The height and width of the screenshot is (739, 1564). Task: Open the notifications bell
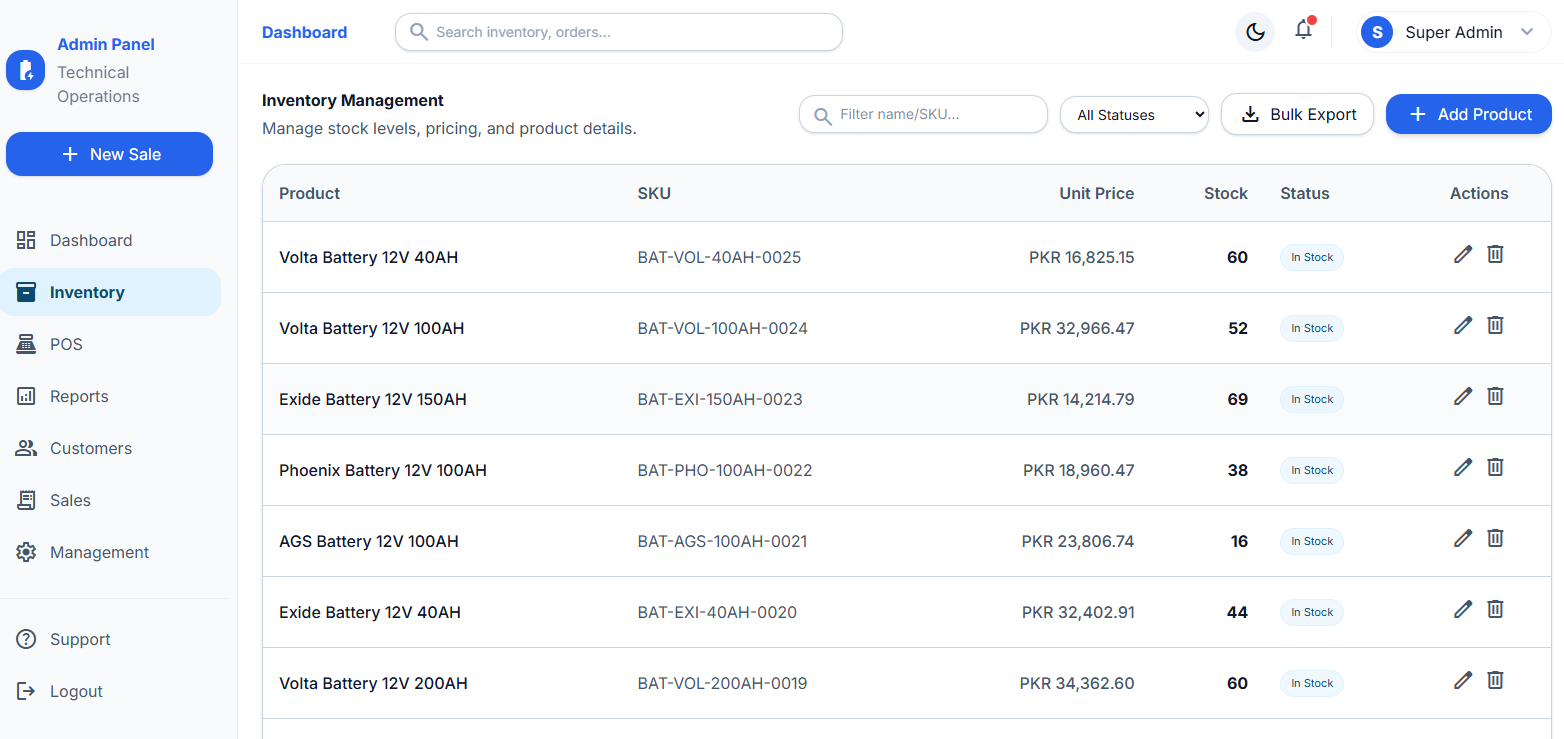[x=1303, y=30]
